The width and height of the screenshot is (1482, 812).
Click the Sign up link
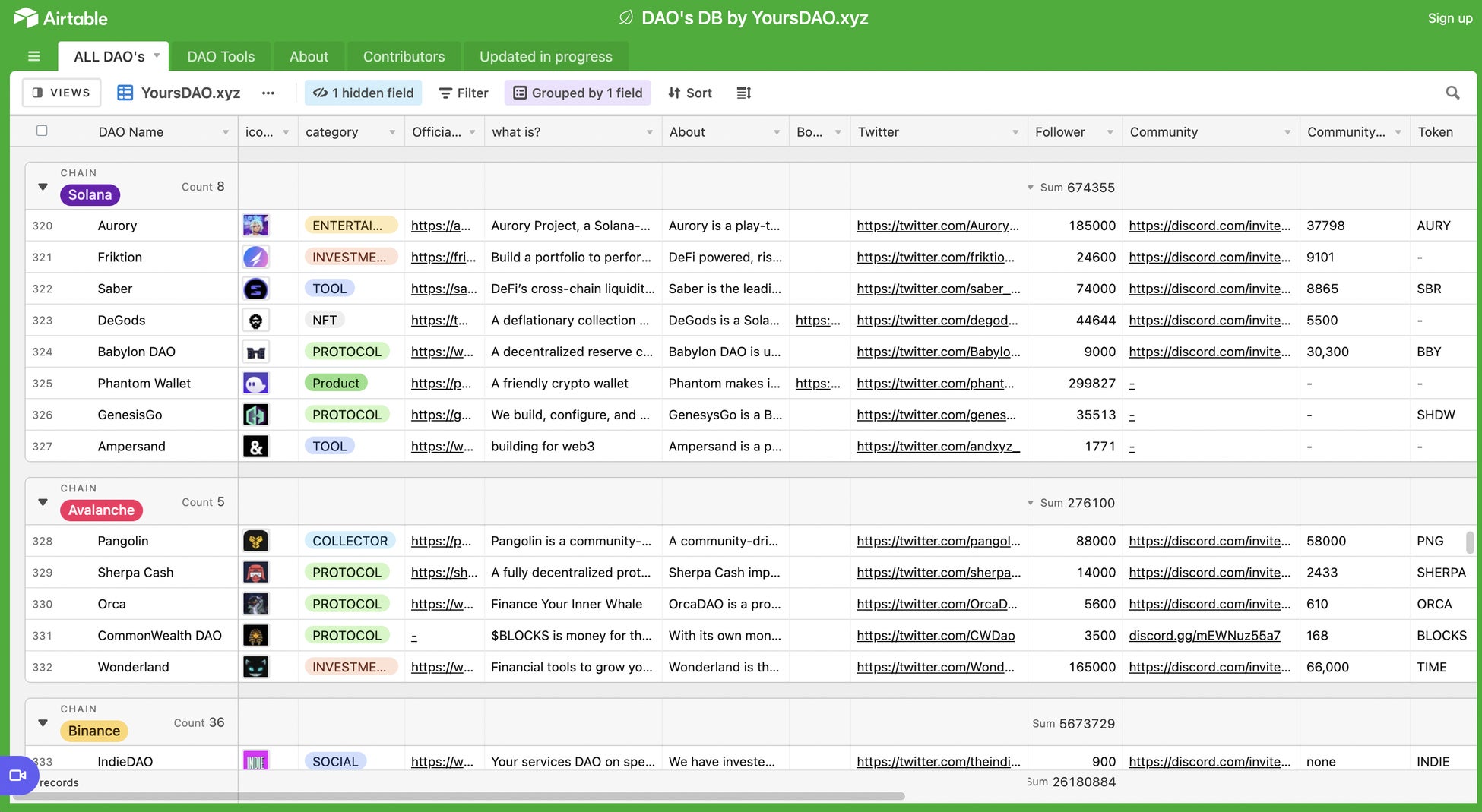[x=1449, y=18]
